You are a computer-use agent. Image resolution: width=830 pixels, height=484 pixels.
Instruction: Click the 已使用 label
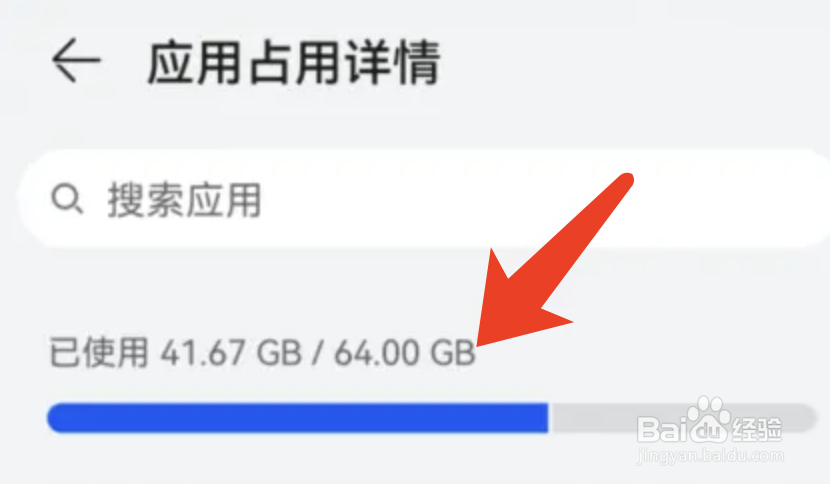point(98,352)
